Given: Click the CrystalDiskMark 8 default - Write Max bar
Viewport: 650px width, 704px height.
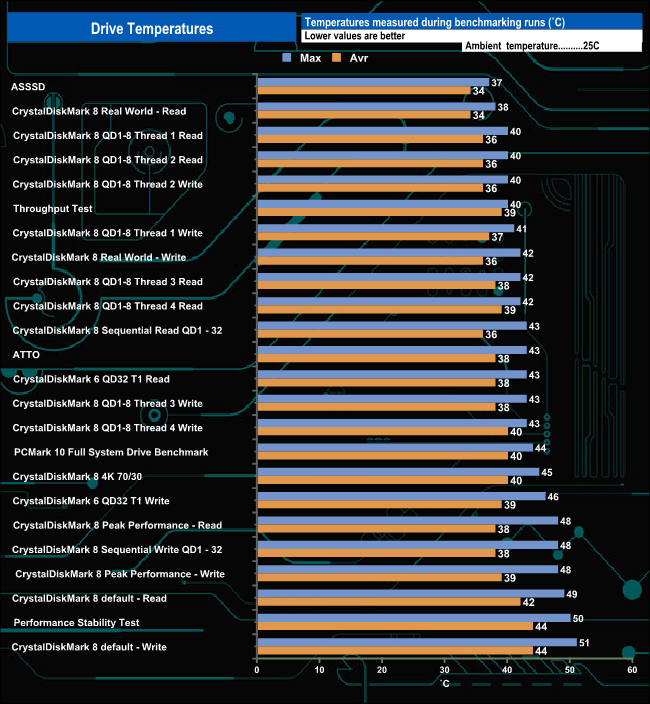Looking at the screenshot, I should [417, 642].
